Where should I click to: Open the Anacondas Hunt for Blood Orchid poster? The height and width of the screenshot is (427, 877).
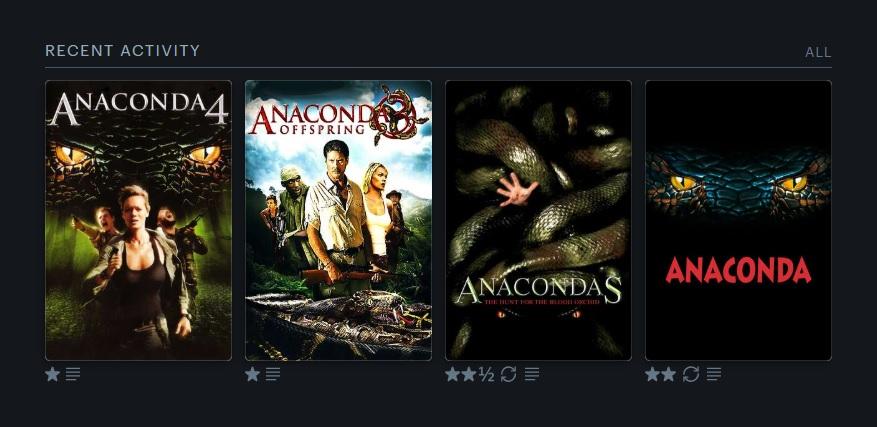(x=538, y=220)
